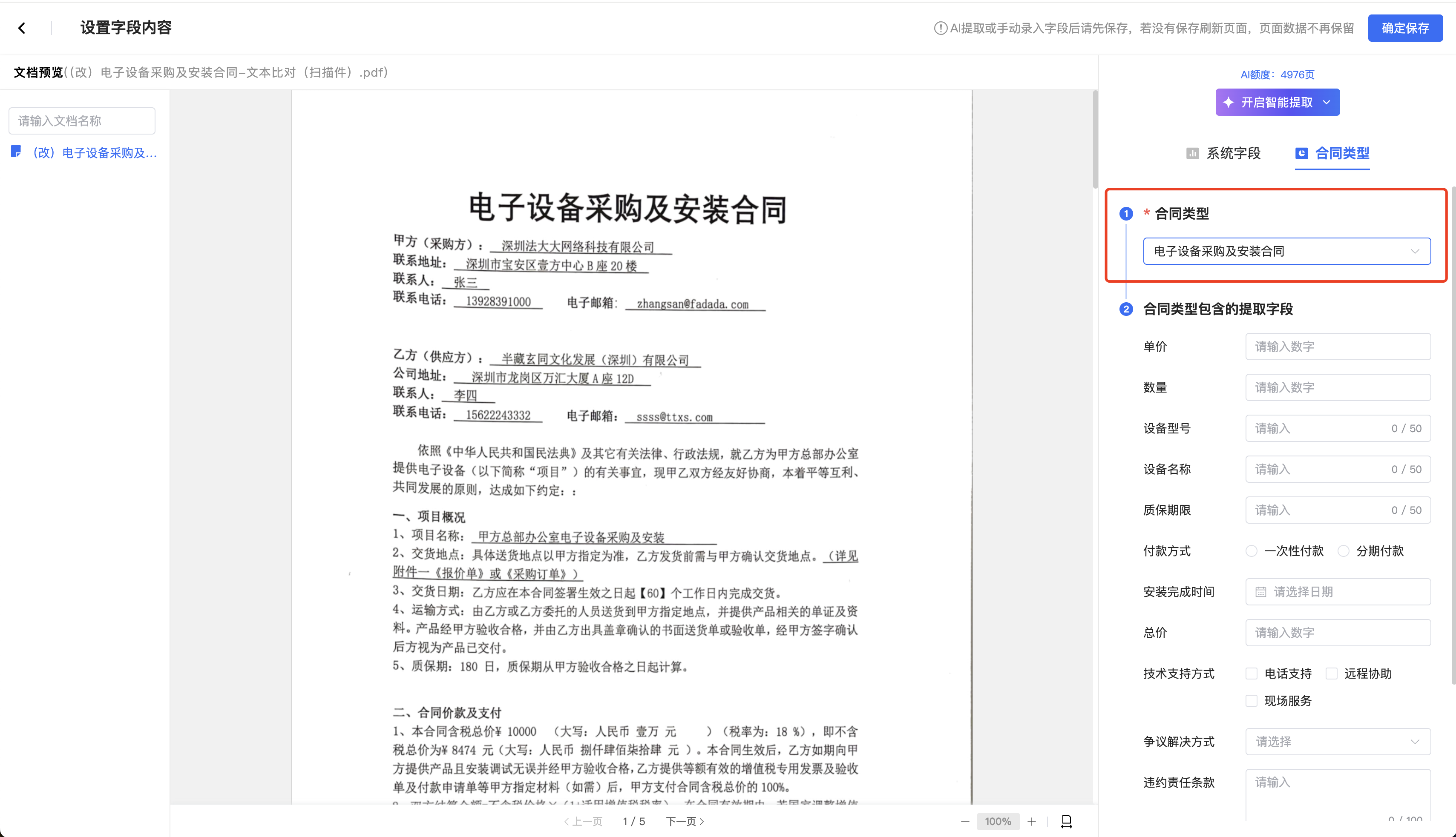Click the back arrow icon
The width and height of the screenshot is (1456, 837).
22,28
